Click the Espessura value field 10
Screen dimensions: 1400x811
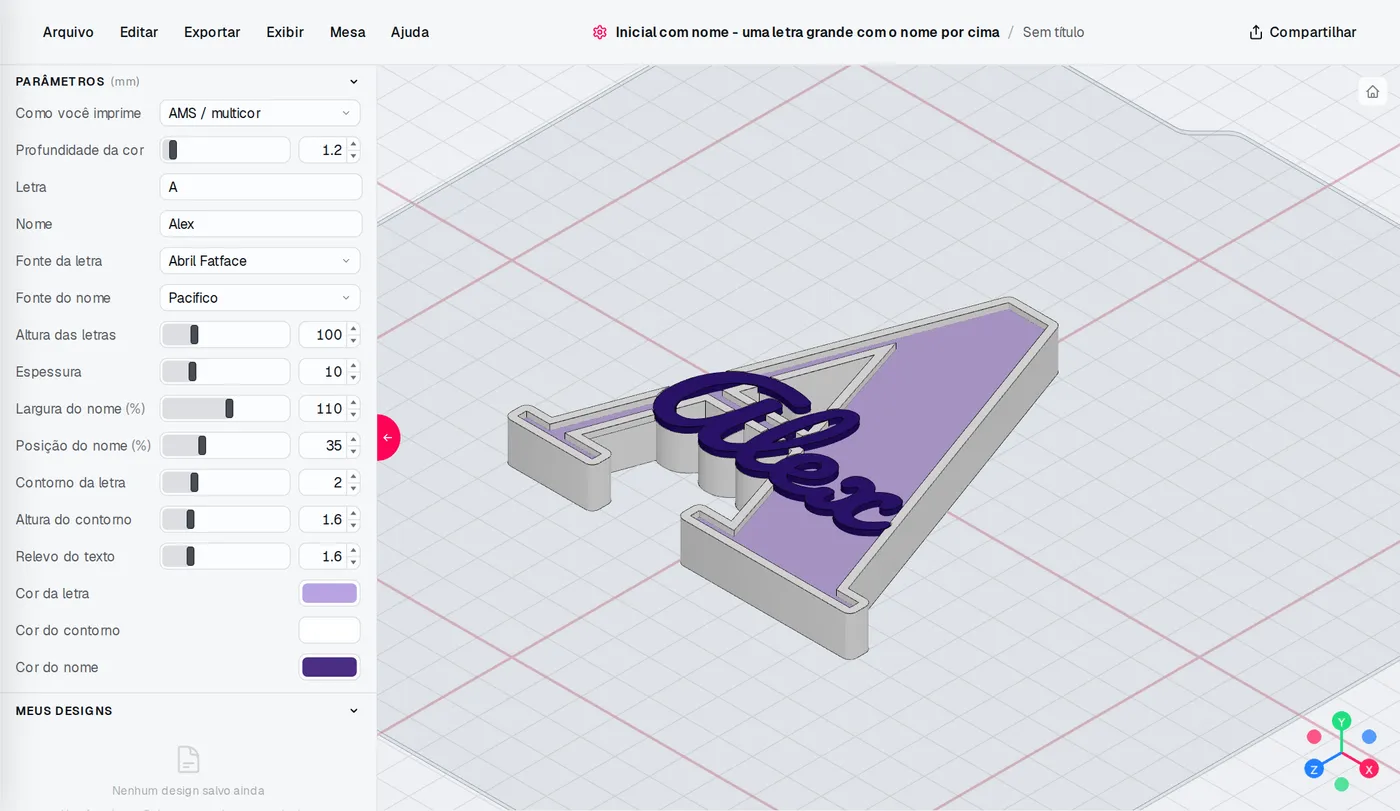pos(322,372)
